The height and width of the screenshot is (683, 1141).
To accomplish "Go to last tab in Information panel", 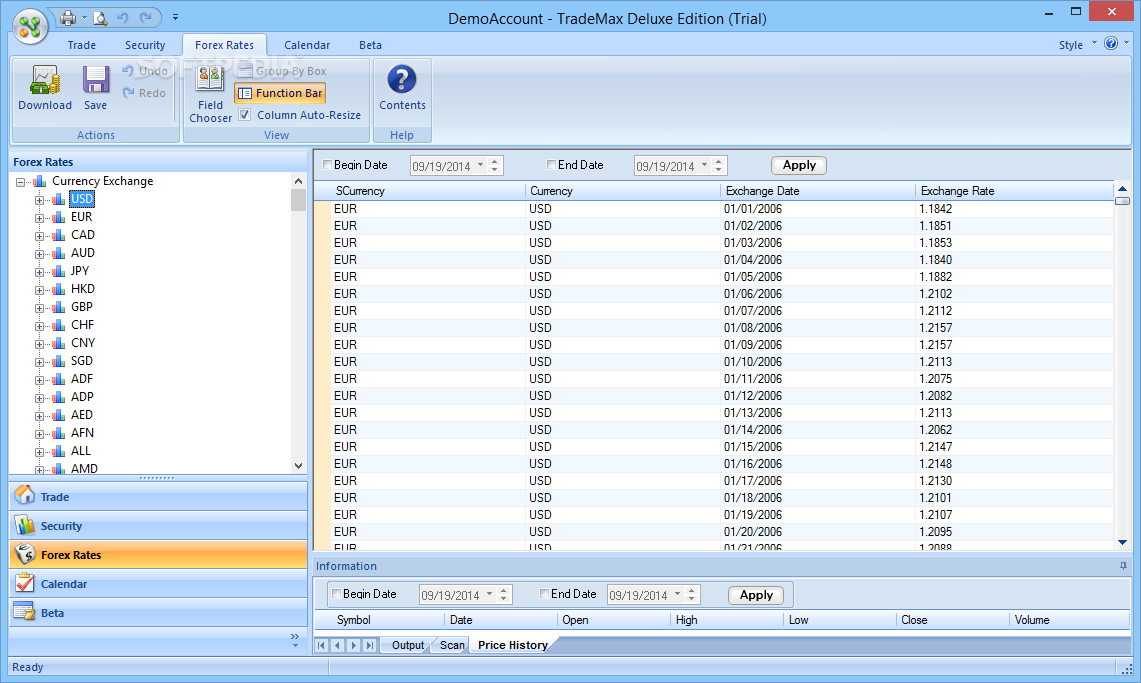I will pyautogui.click(x=370, y=645).
